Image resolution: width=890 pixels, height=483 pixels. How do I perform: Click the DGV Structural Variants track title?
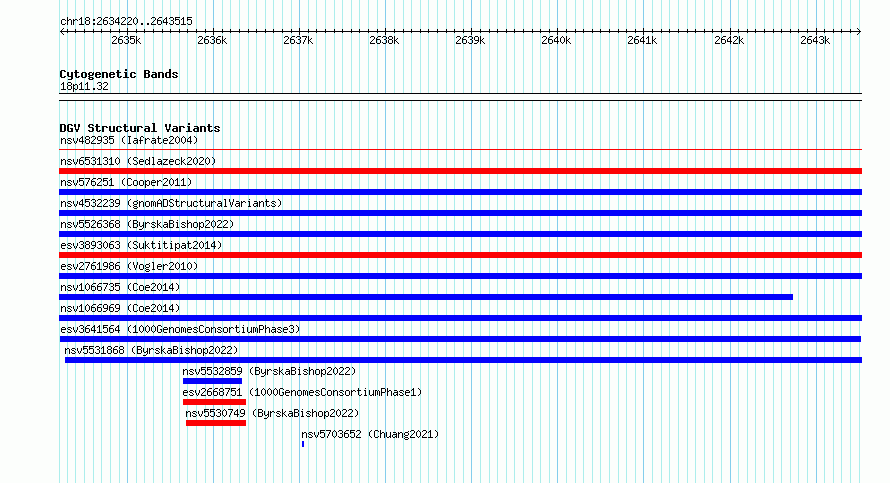(x=140, y=128)
